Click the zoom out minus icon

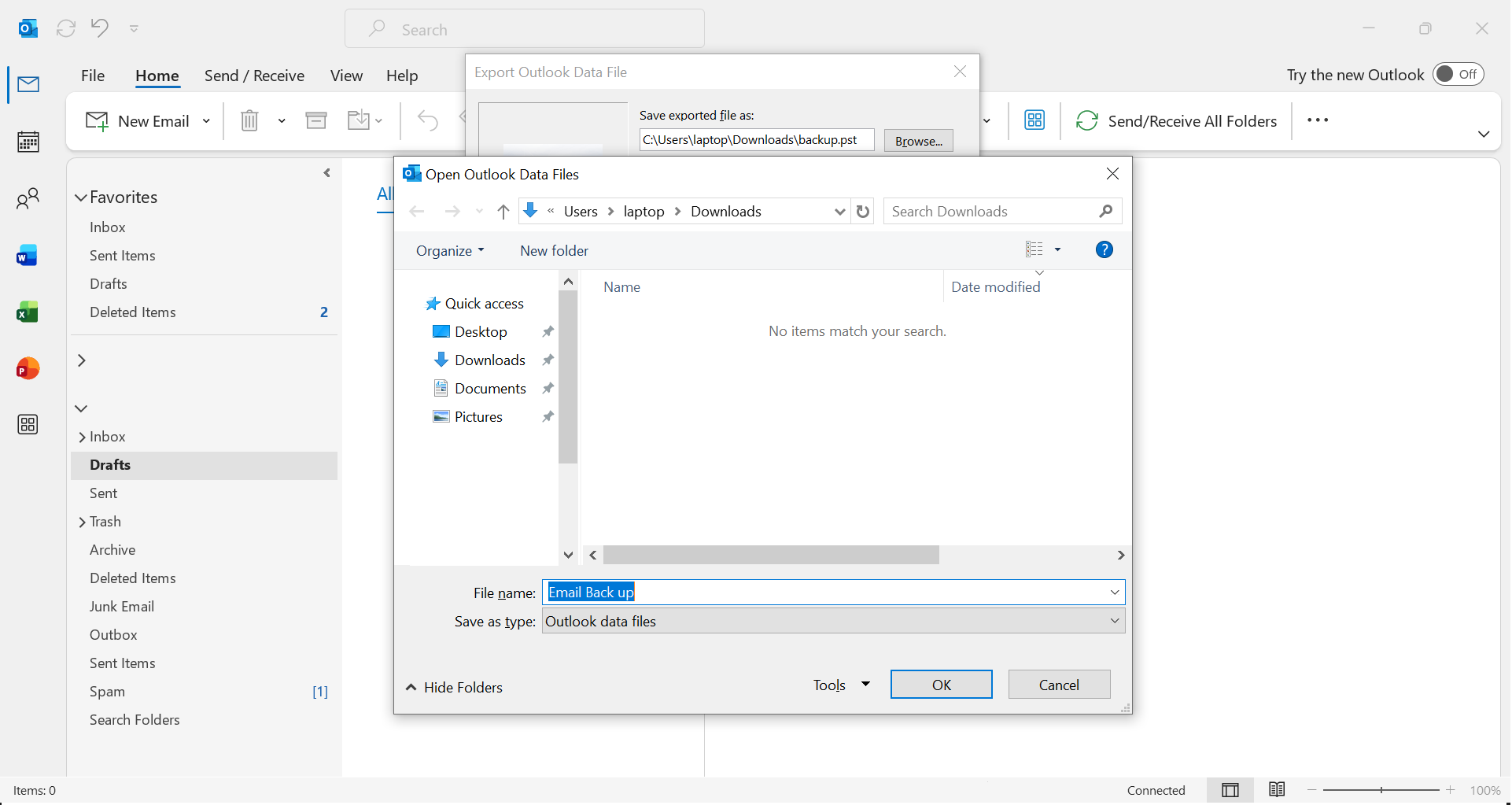(x=1312, y=790)
